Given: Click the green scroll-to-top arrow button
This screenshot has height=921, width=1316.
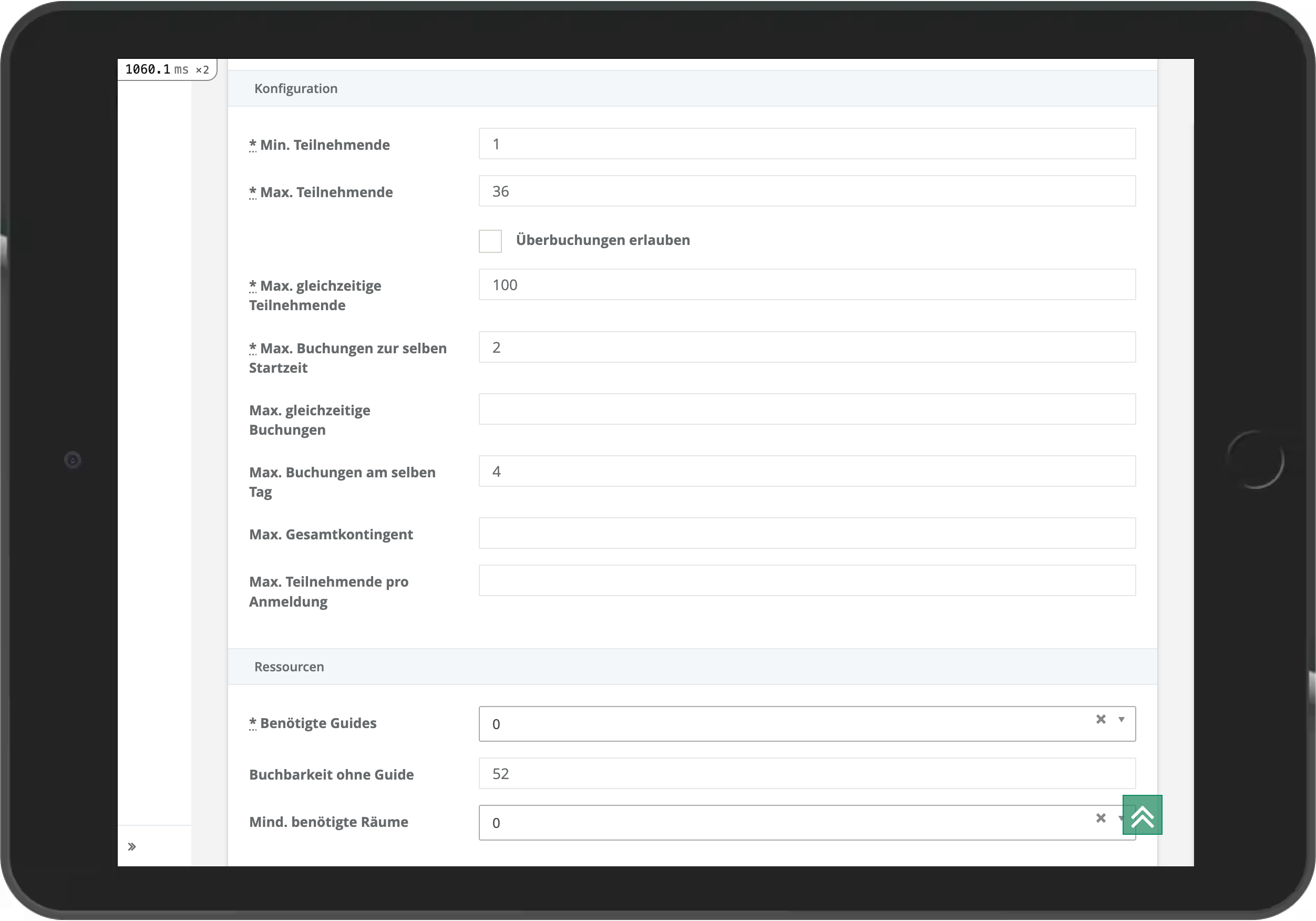Looking at the screenshot, I should tap(1142, 815).
